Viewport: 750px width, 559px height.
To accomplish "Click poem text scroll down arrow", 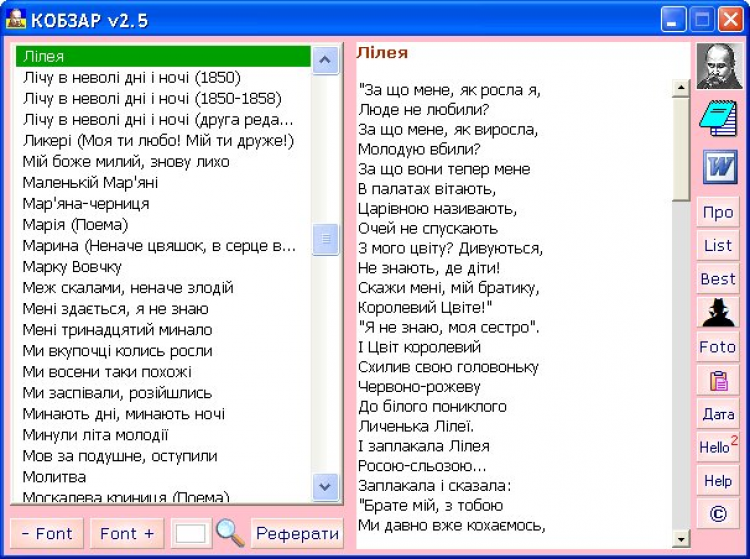I will (680, 540).
